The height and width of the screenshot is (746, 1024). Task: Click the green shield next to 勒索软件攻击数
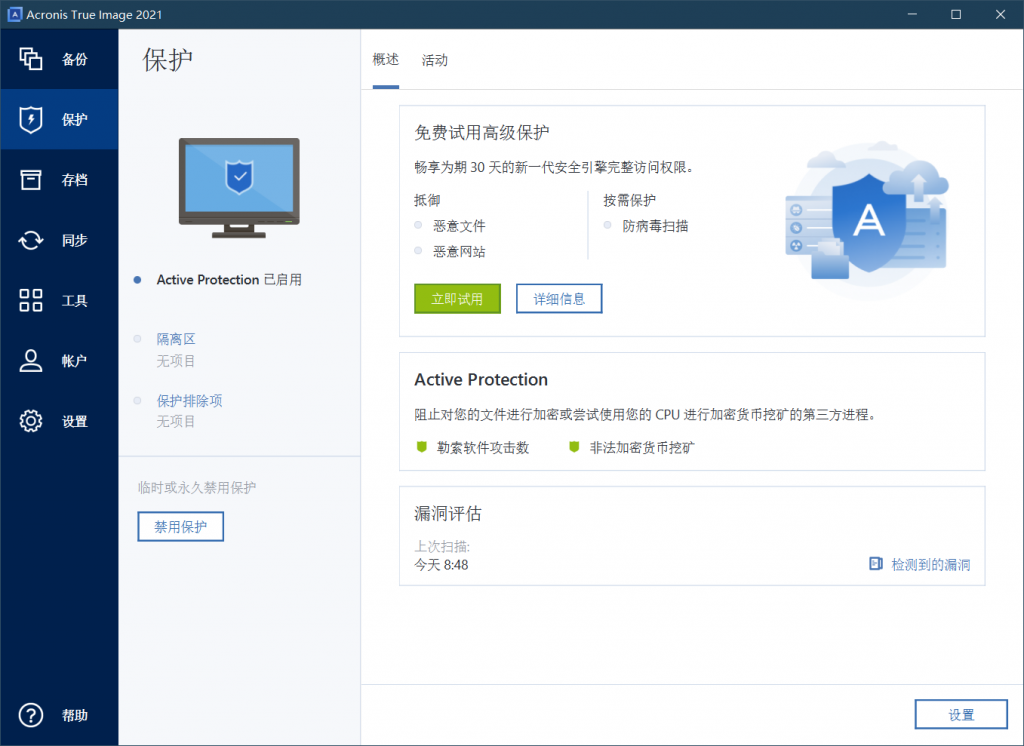[x=421, y=447]
